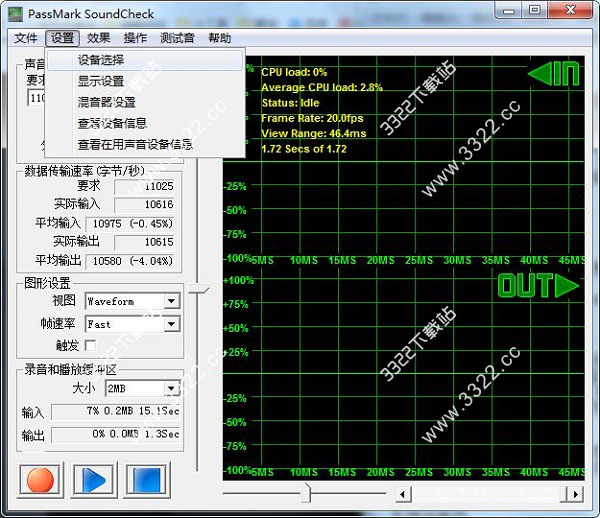Click the horizontal scrollbar left arrow
The image size is (600, 518).
(403, 494)
